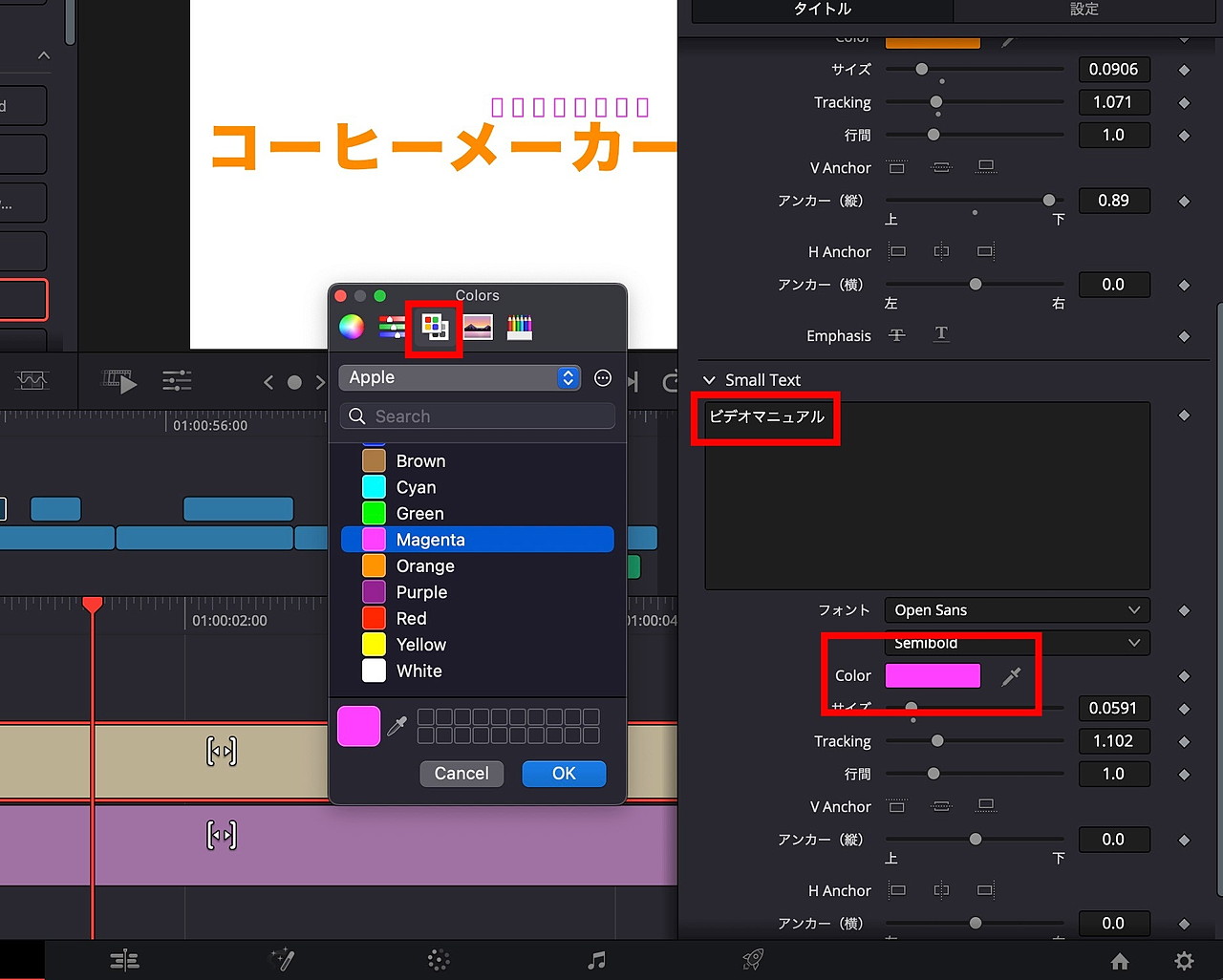
Task: Open the Fairlight audio page icon
Action: [x=596, y=960]
